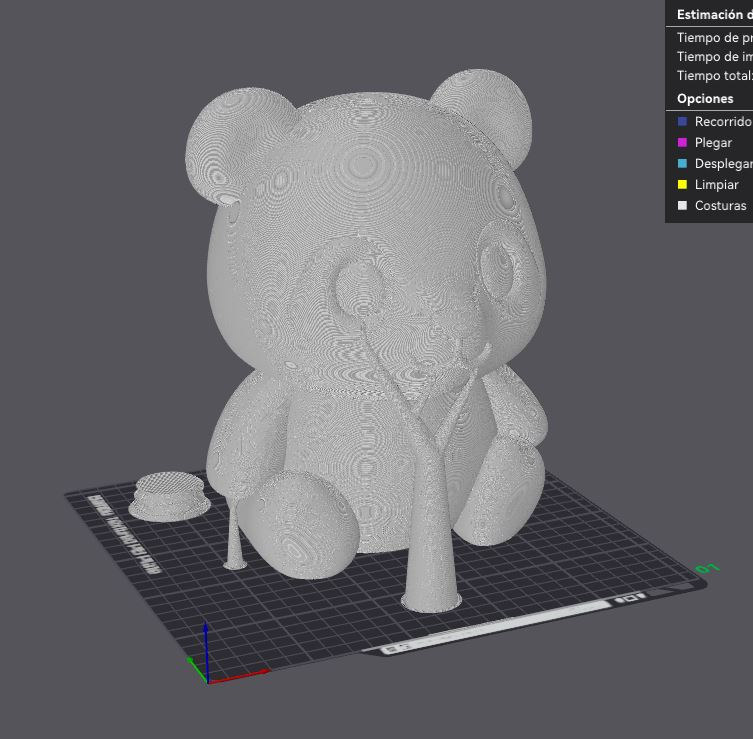Click the Plegar option label
The width and height of the screenshot is (753, 739).
pyautogui.click(x=713, y=143)
